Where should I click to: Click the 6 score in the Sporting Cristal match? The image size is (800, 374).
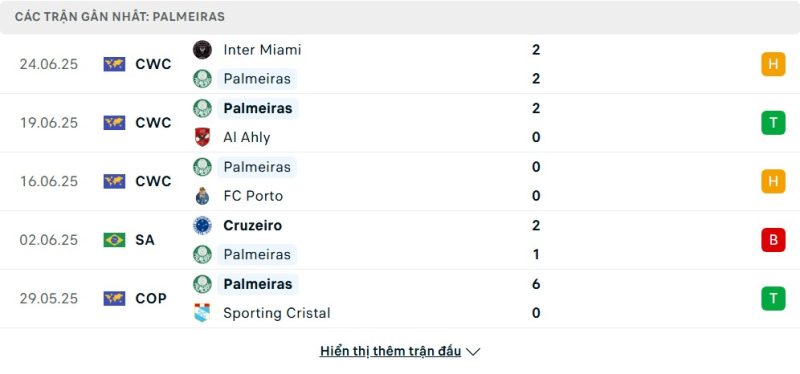(536, 284)
